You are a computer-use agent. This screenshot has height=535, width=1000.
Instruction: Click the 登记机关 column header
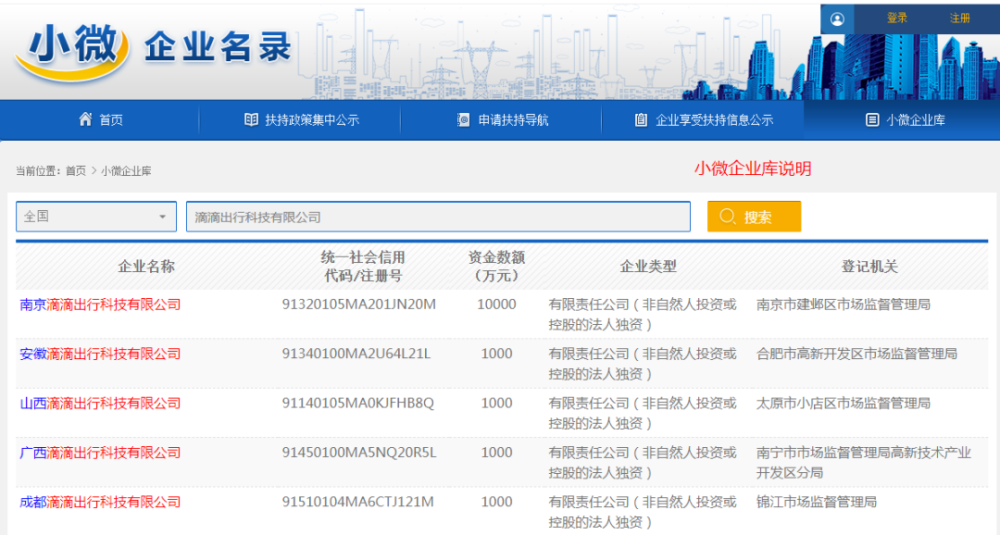(869, 267)
